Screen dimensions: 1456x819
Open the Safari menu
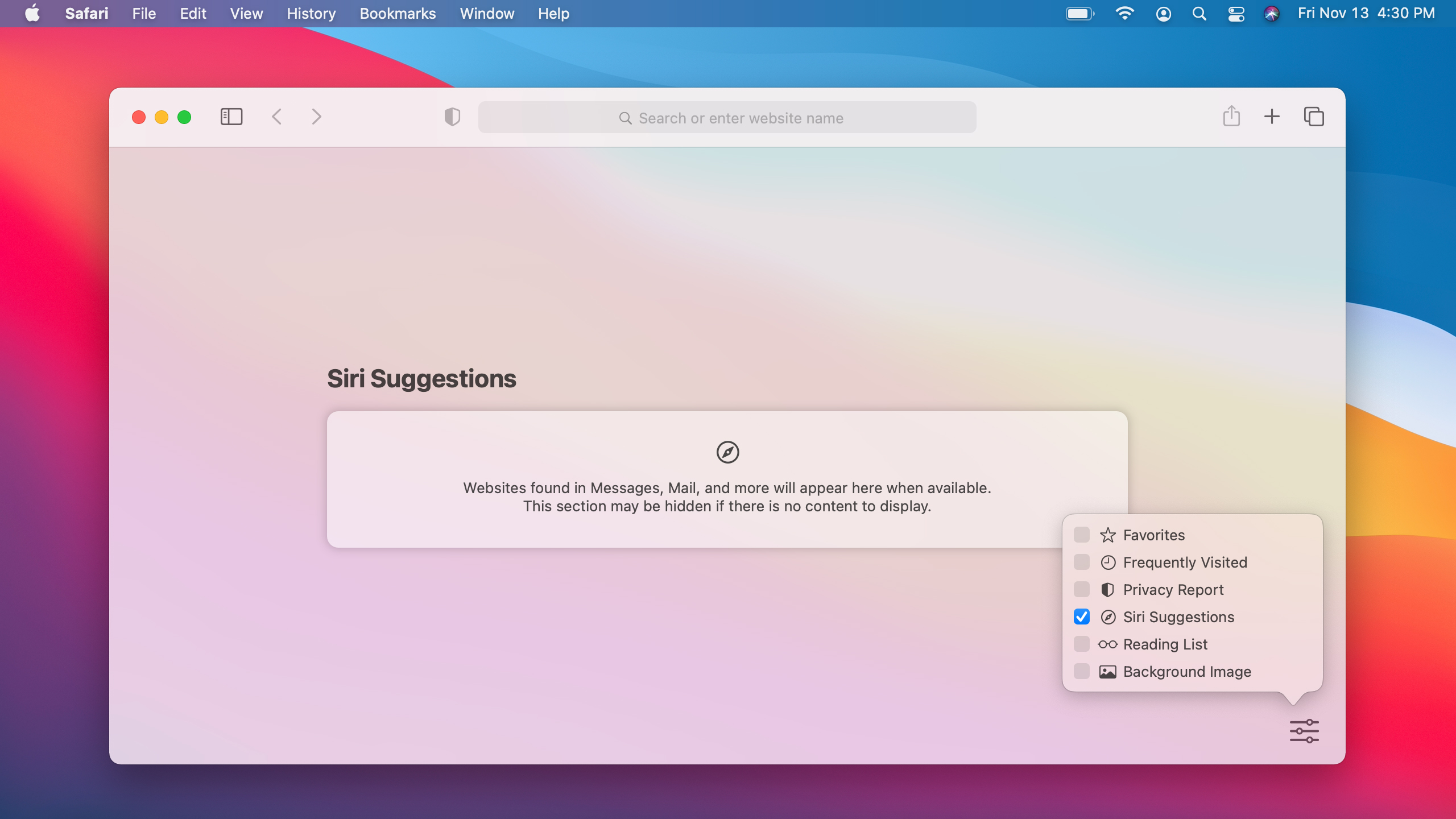click(x=86, y=13)
